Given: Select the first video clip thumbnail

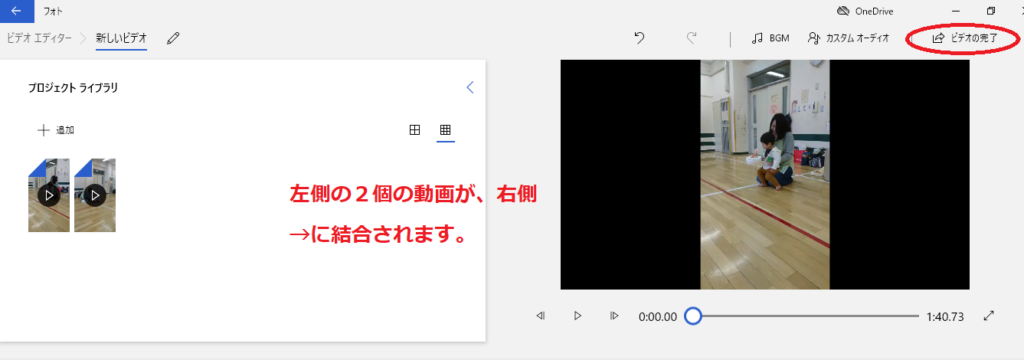Looking at the screenshot, I should (49, 195).
